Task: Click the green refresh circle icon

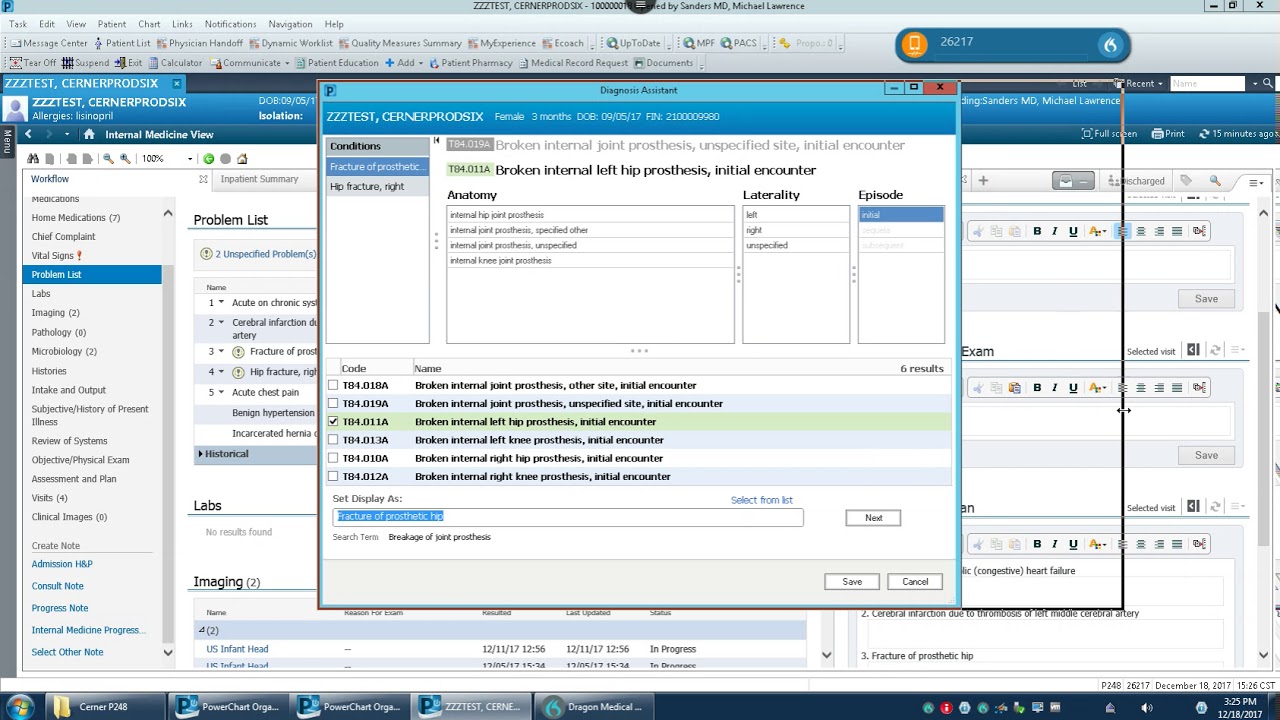Action: tap(208, 159)
